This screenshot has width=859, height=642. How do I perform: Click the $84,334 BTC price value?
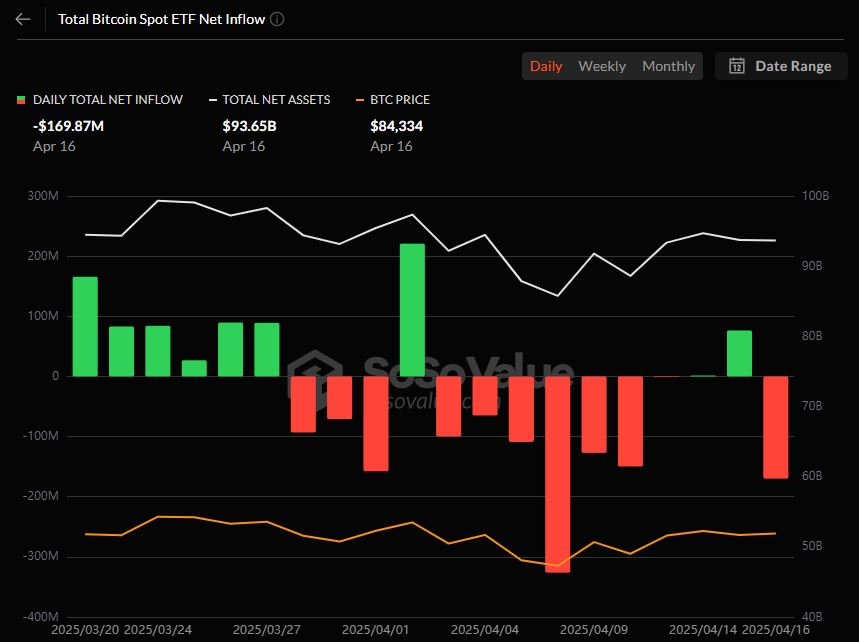coord(397,126)
